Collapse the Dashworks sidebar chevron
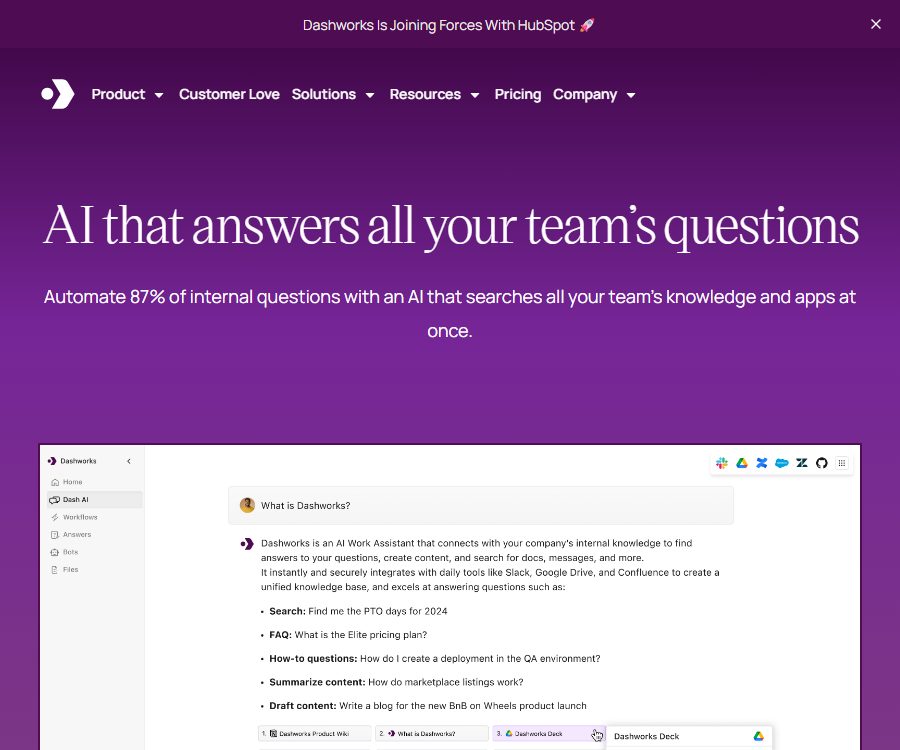 [x=129, y=461]
